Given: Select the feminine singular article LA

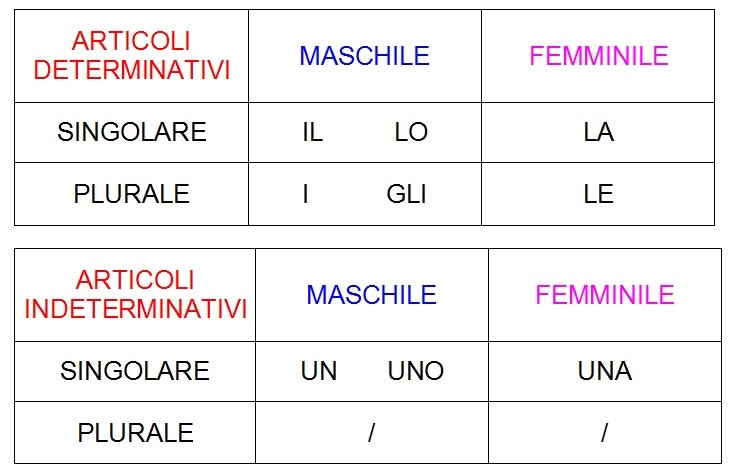Looking at the screenshot, I should coord(598,132).
